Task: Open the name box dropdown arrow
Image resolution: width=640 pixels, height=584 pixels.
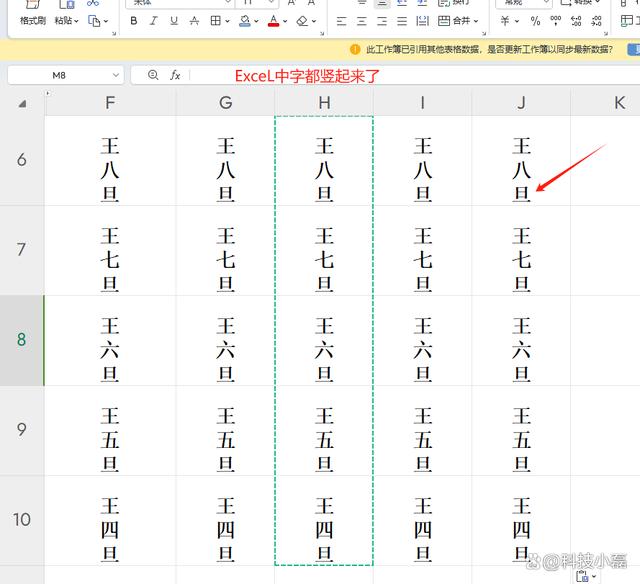Action: pos(116,75)
